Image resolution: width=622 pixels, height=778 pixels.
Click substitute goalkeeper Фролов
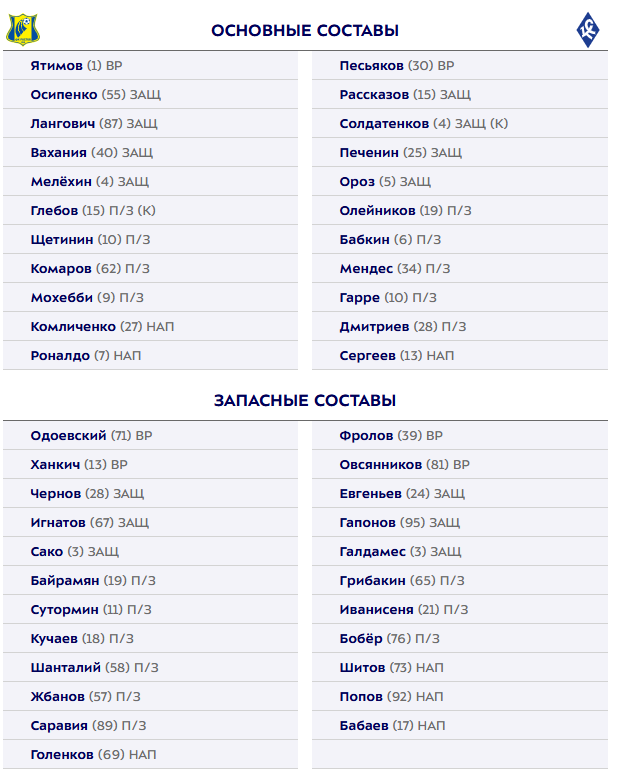tap(366, 436)
